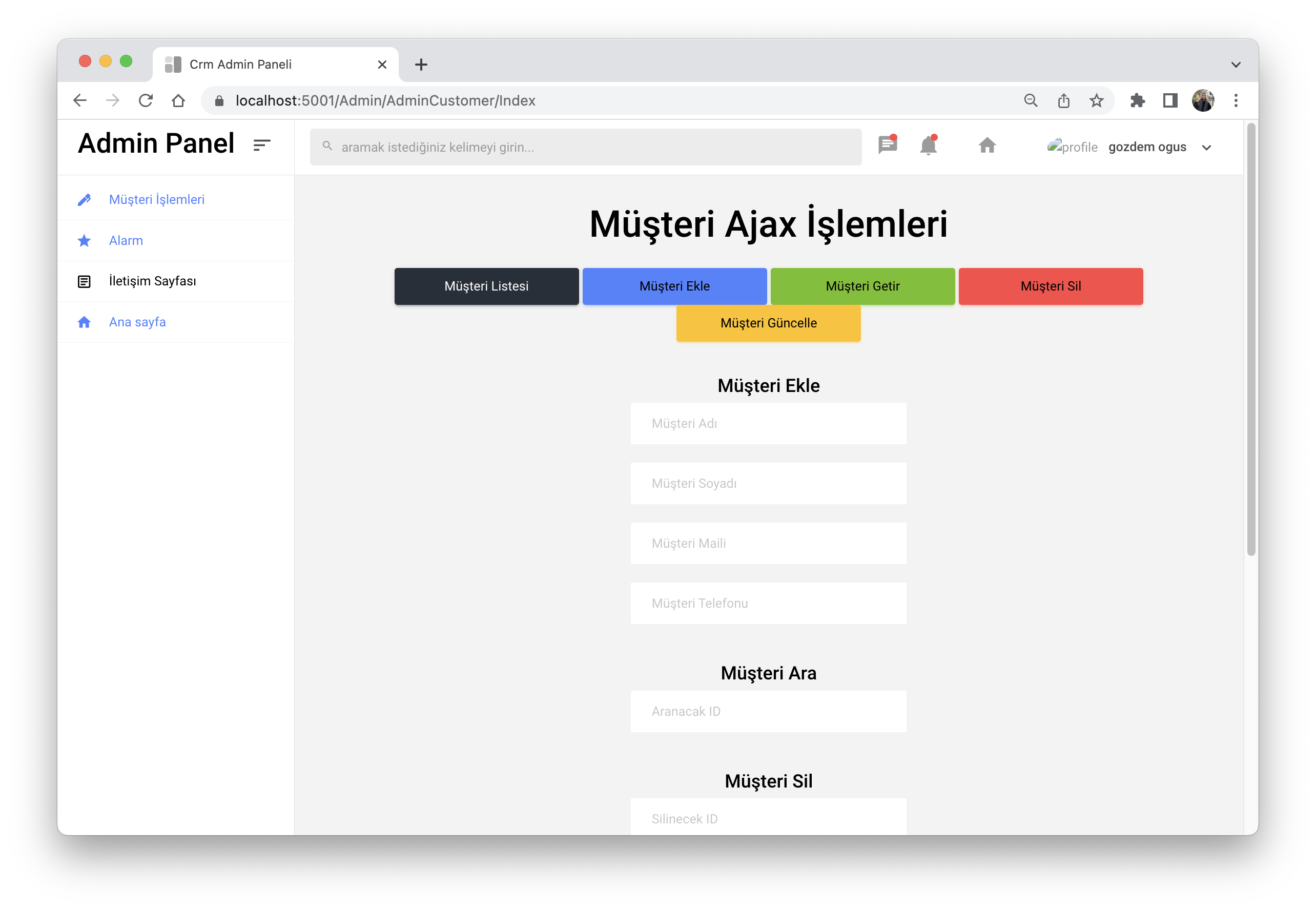The width and height of the screenshot is (1316, 911).
Task: Expand the gozdem ogus user dropdown
Action: [x=1206, y=147]
